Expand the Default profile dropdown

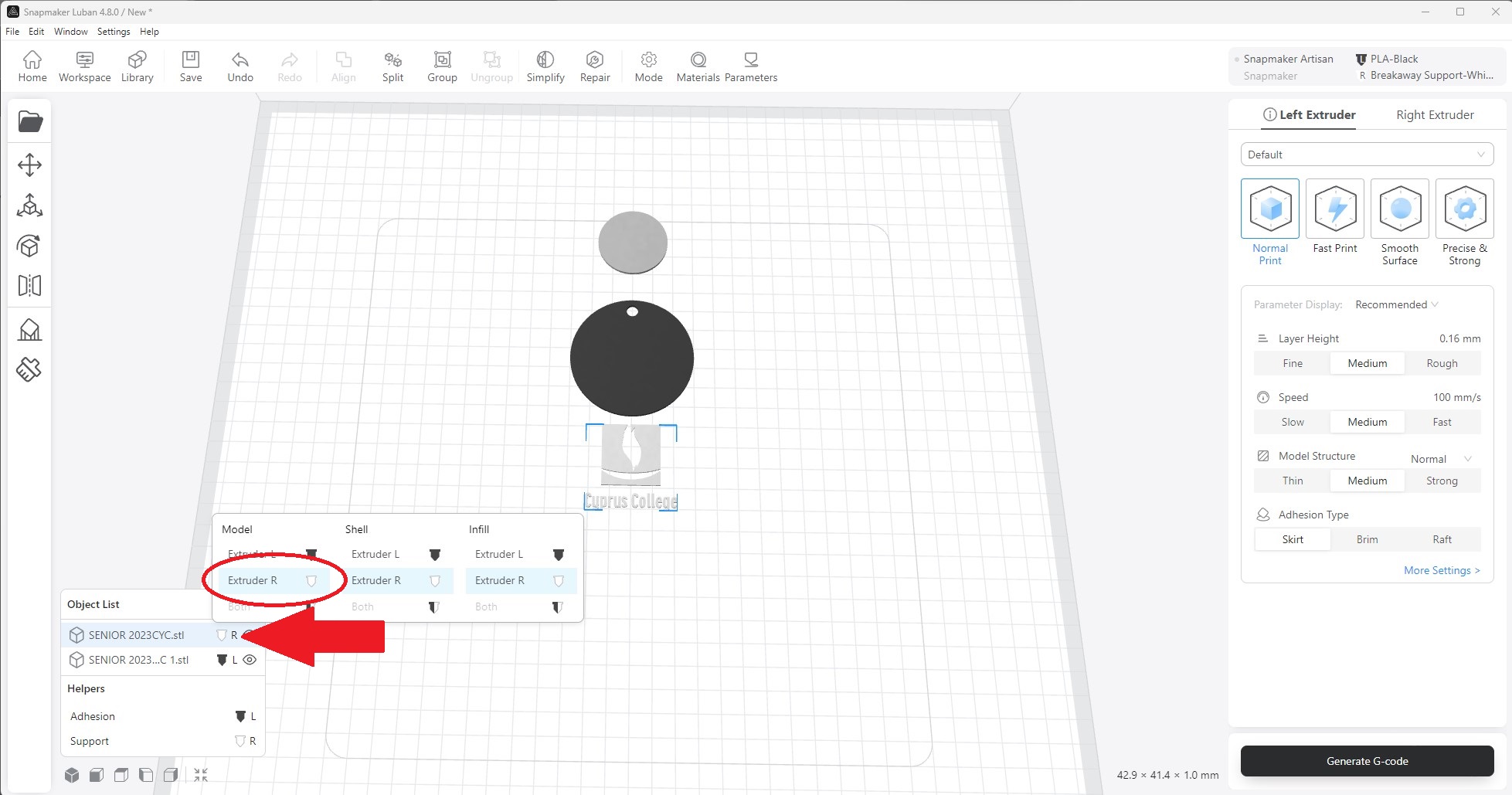pyautogui.click(x=1366, y=155)
